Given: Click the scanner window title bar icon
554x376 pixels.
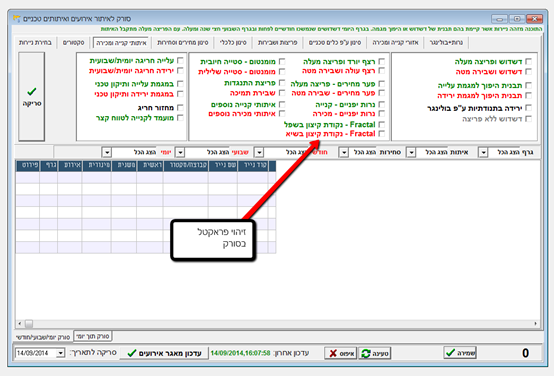Looking at the screenshot, I should [x=16, y=18].
